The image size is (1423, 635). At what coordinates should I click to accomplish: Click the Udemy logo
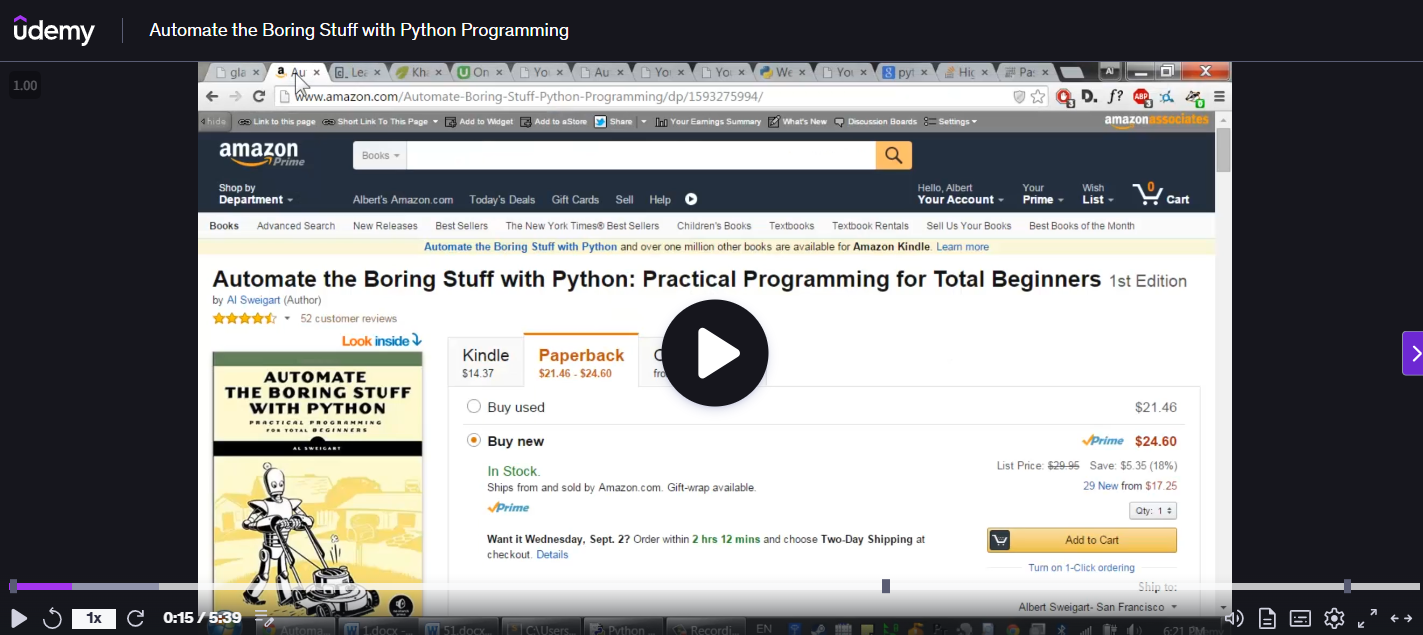click(54, 30)
